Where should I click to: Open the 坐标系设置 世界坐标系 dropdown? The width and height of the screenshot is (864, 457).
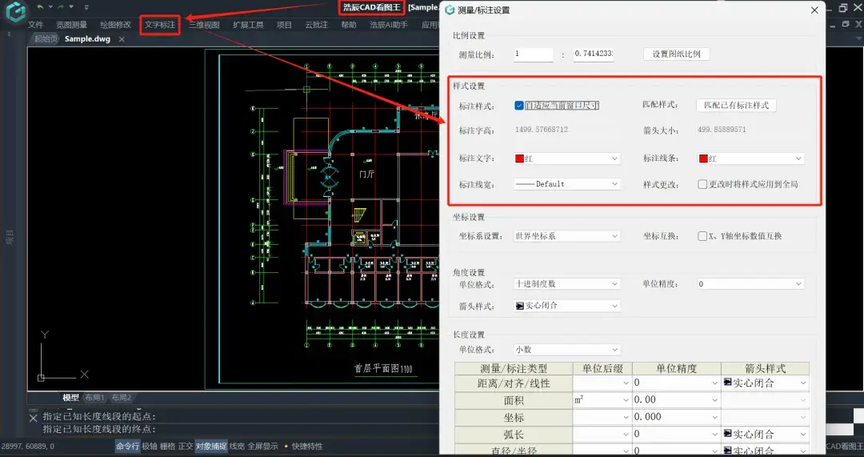(566, 236)
